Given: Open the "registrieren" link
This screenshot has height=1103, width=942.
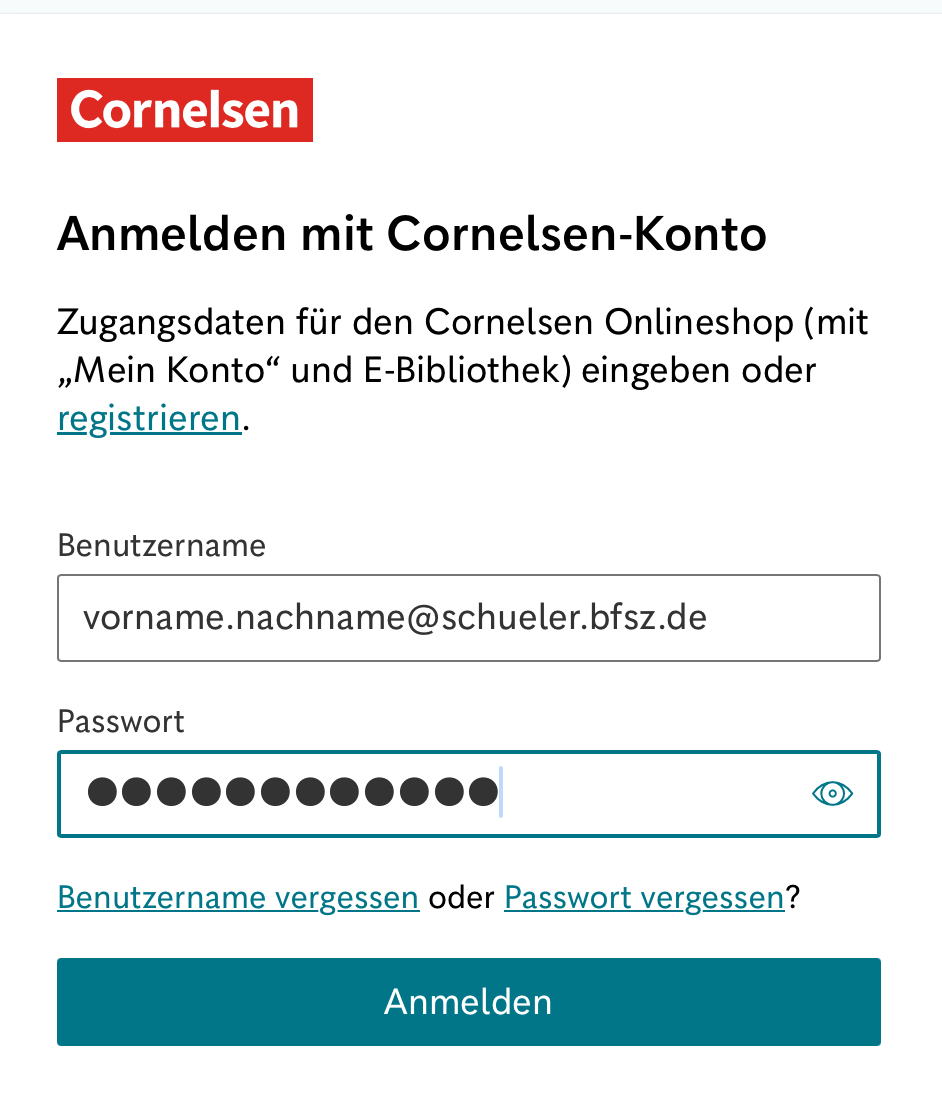Looking at the screenshot, I should click(x=149, y=419).
